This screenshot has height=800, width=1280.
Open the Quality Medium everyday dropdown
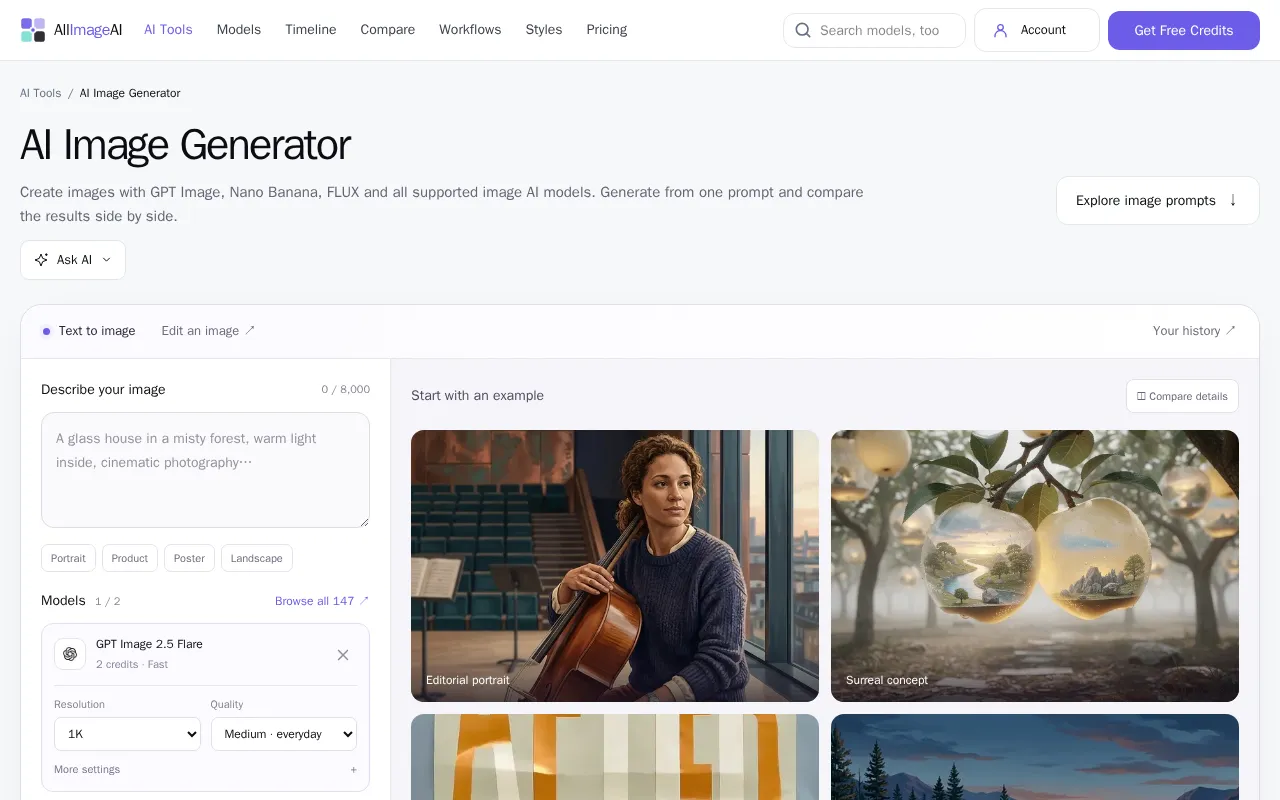pos(284,734)
